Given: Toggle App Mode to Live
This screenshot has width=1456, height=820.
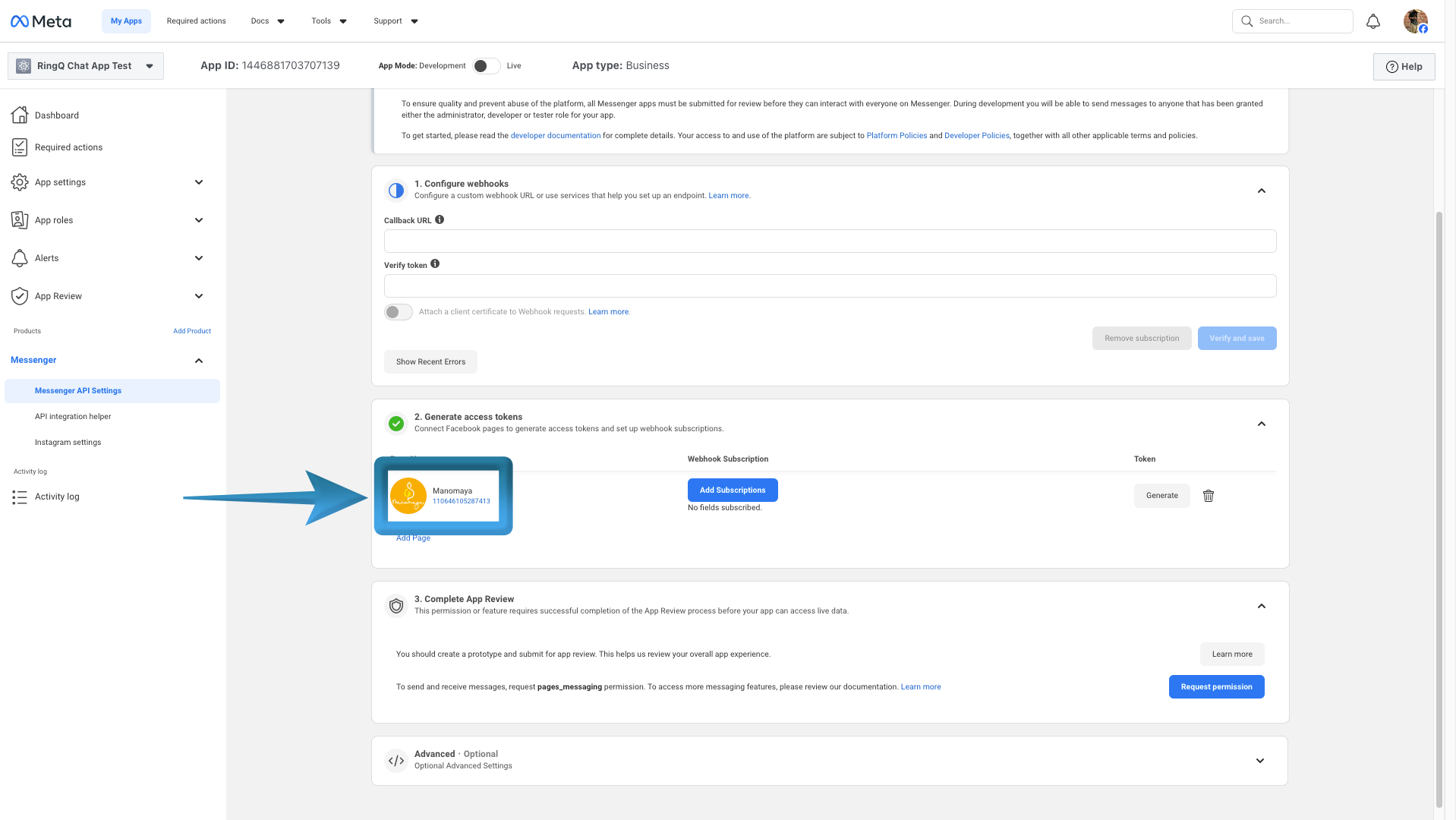Looking at the screenshot, I should (x=486, y=66).
